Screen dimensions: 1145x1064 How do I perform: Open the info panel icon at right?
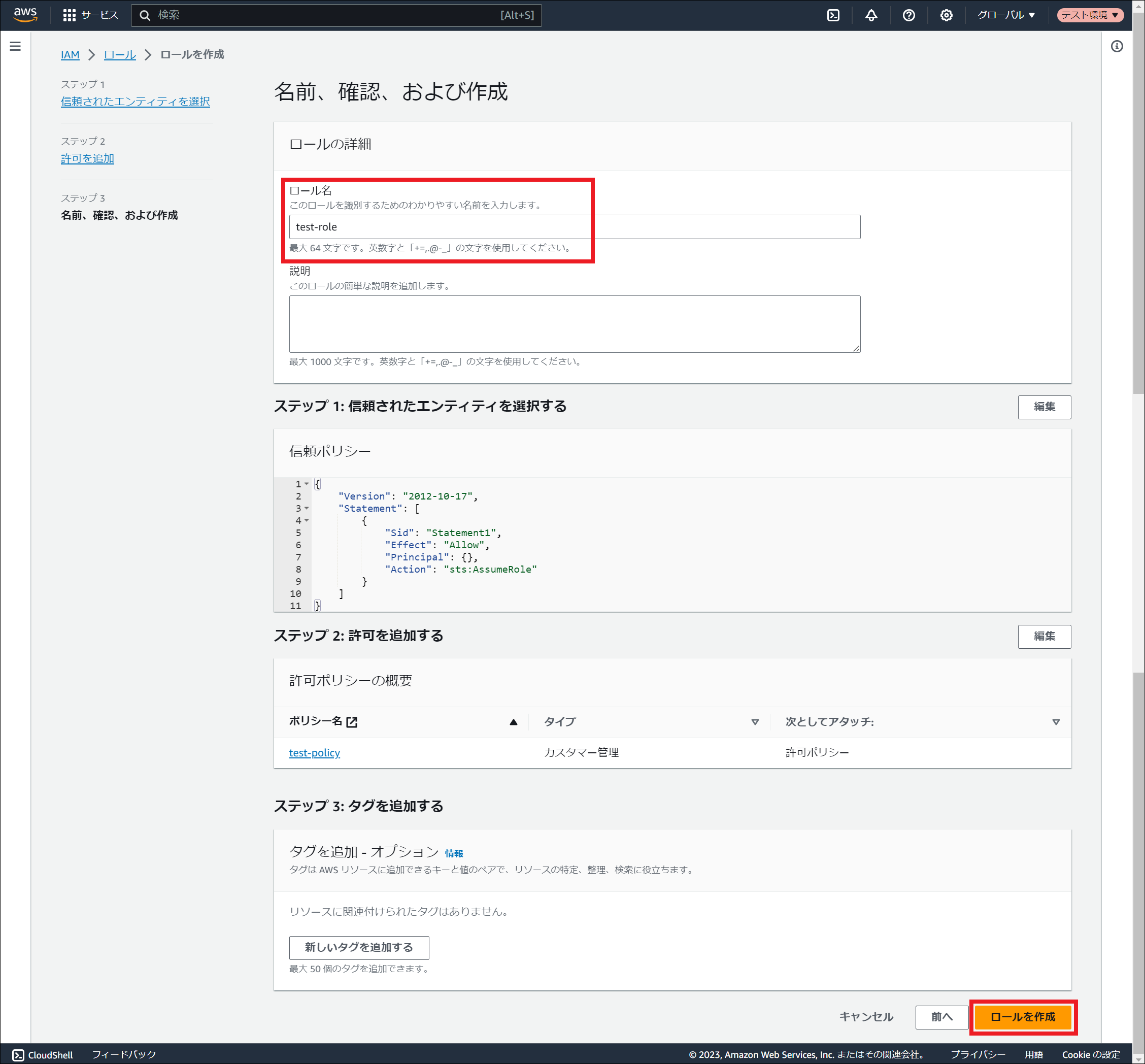pyautogui.click(x=1116, y=46)
